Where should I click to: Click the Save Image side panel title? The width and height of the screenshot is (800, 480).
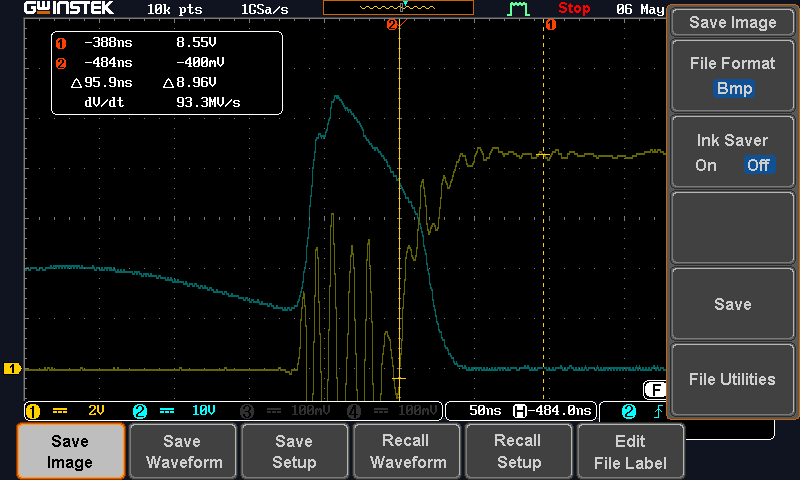pyautogui.click(x=733, y=22)
